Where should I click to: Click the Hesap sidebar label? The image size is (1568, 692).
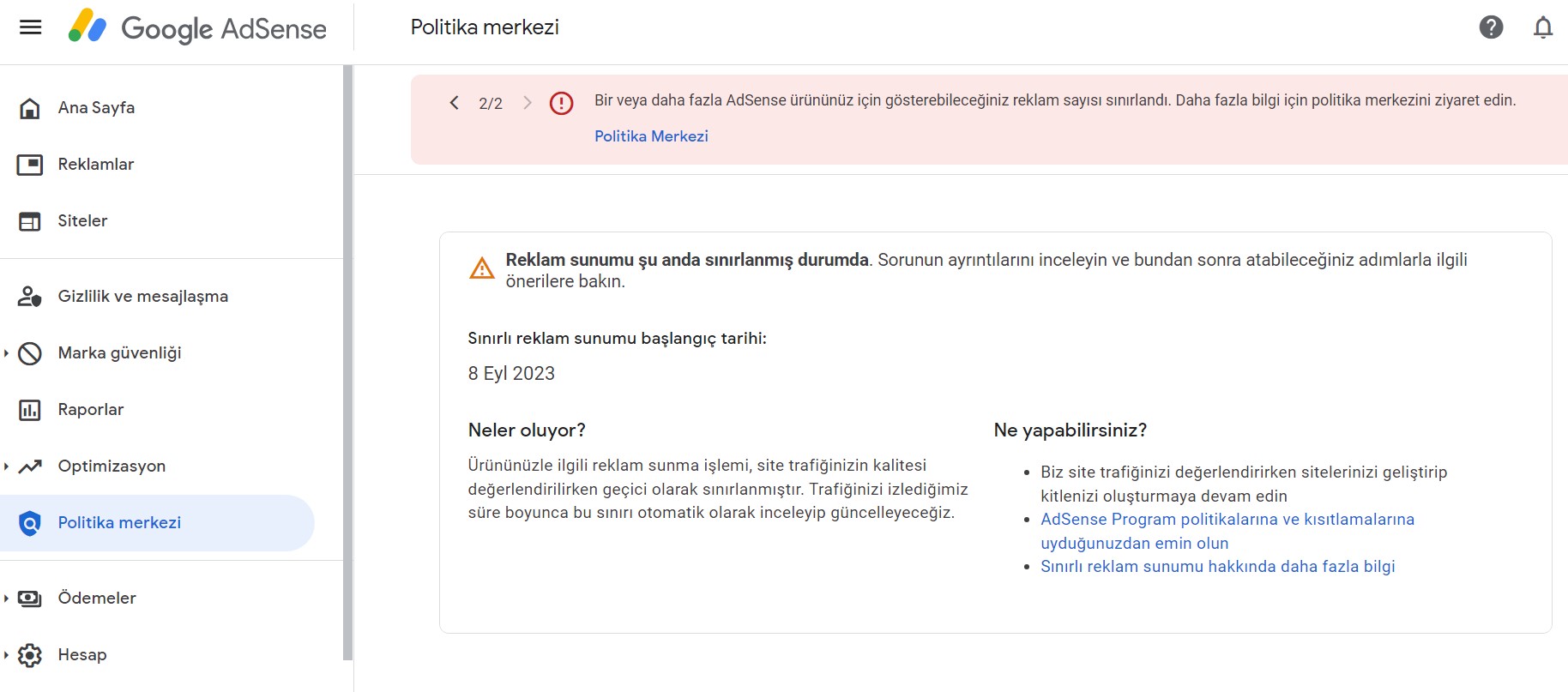[82, 655]
